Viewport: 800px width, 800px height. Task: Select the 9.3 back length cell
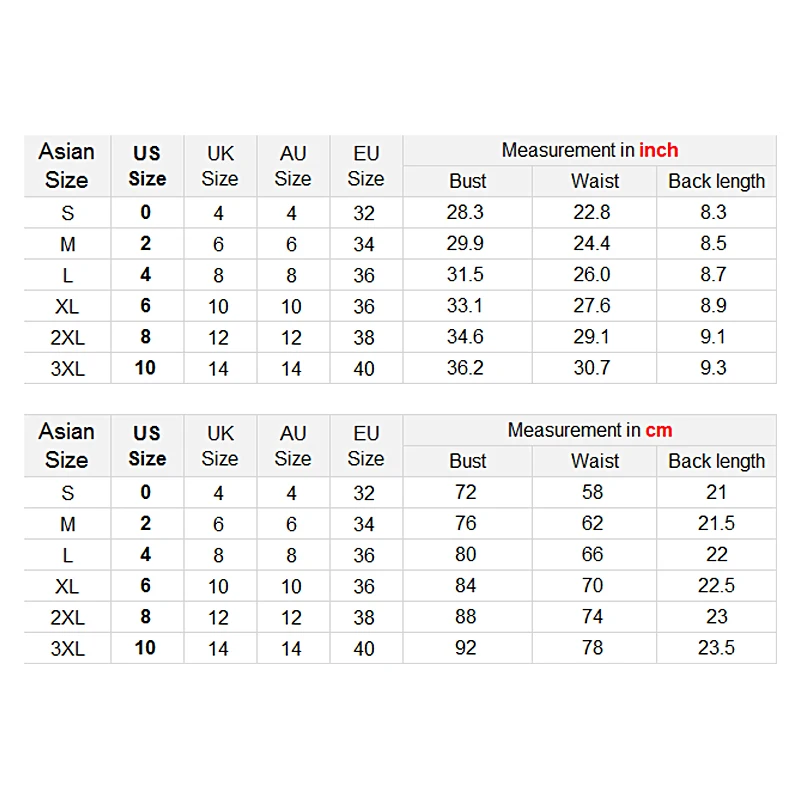coord(714,368)
